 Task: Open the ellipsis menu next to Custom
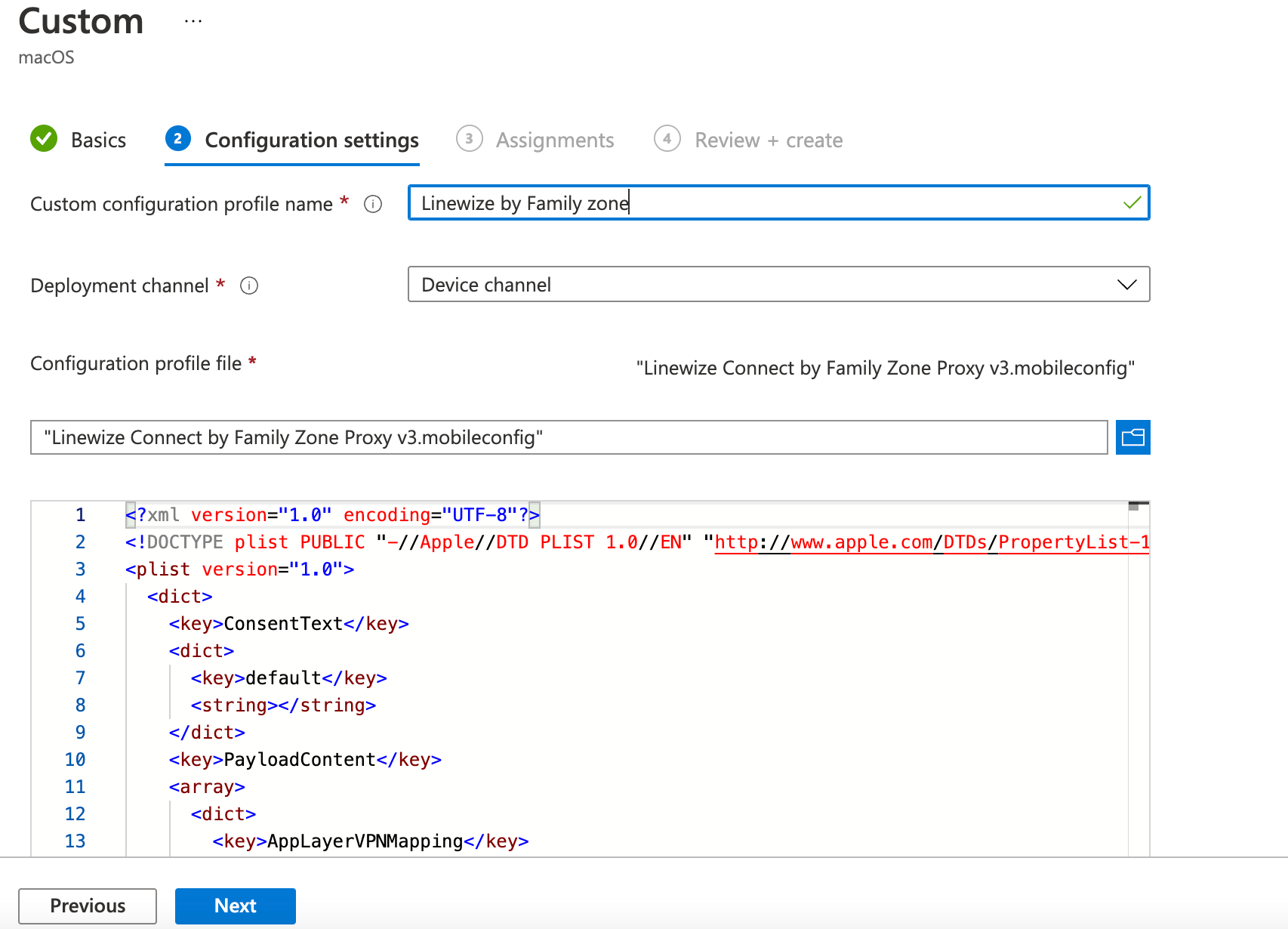[x=193, y=21]
